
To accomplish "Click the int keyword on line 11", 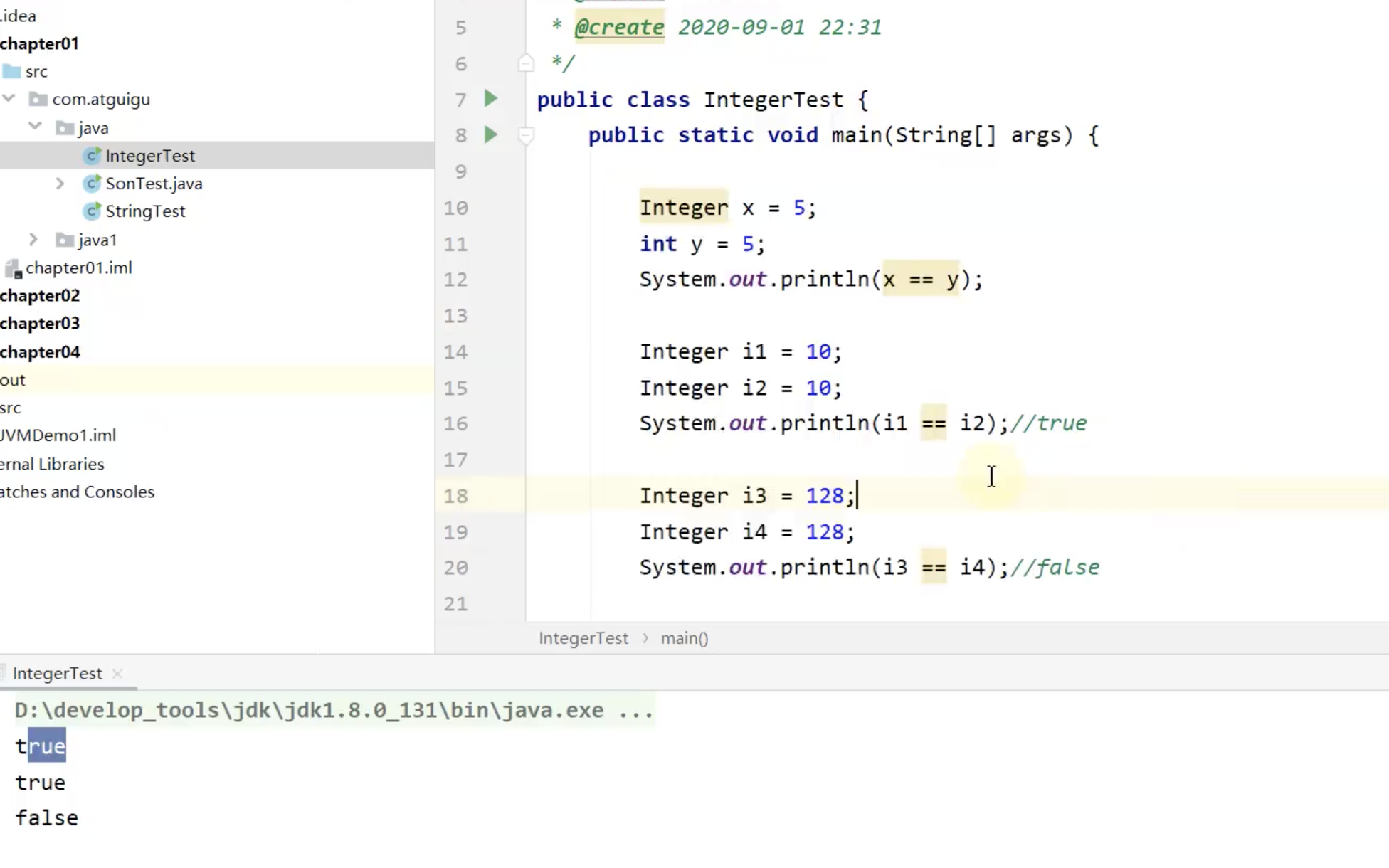I will (x=658, y=243).
